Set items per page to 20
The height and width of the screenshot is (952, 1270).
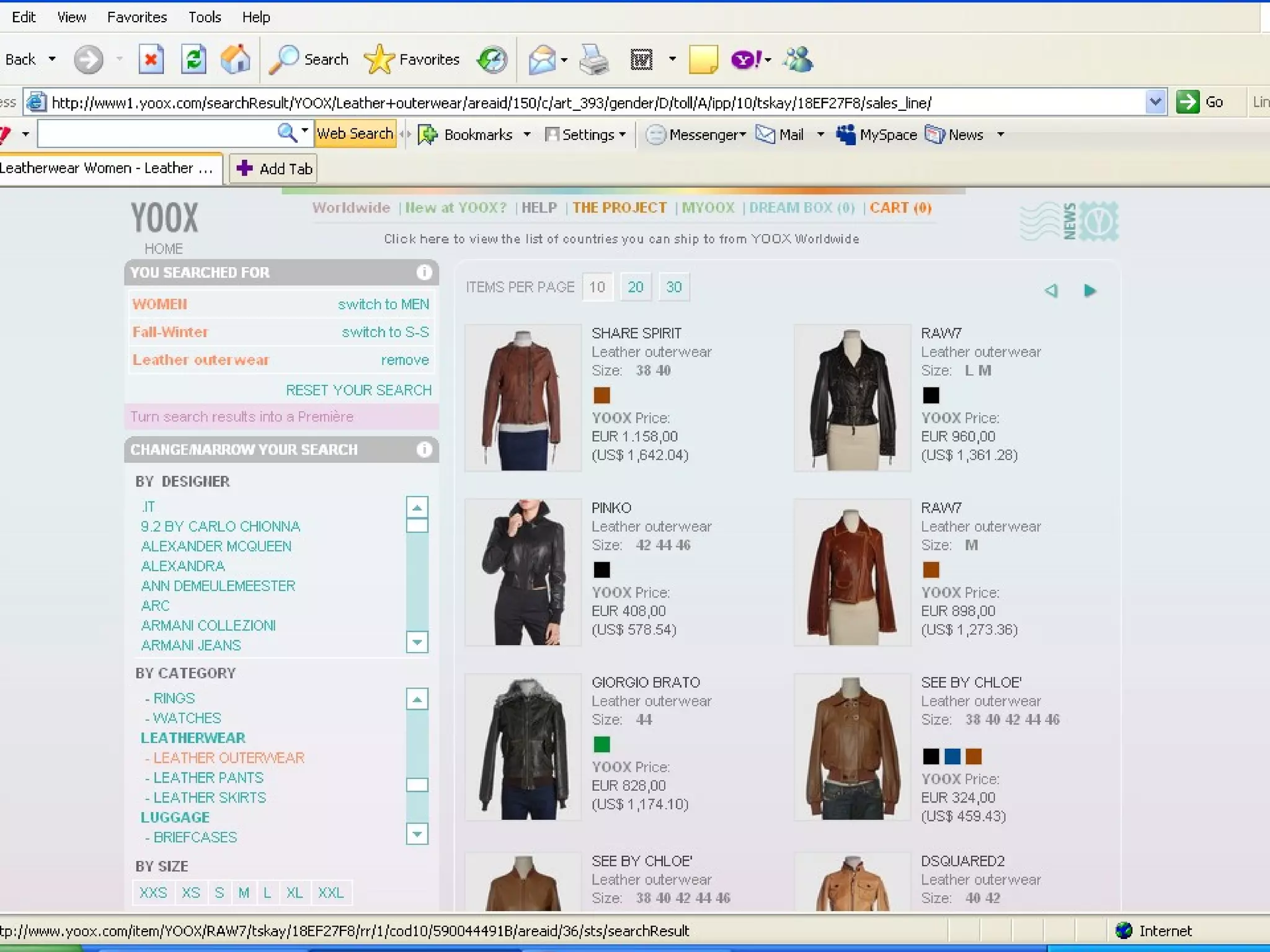click(636, 287)
